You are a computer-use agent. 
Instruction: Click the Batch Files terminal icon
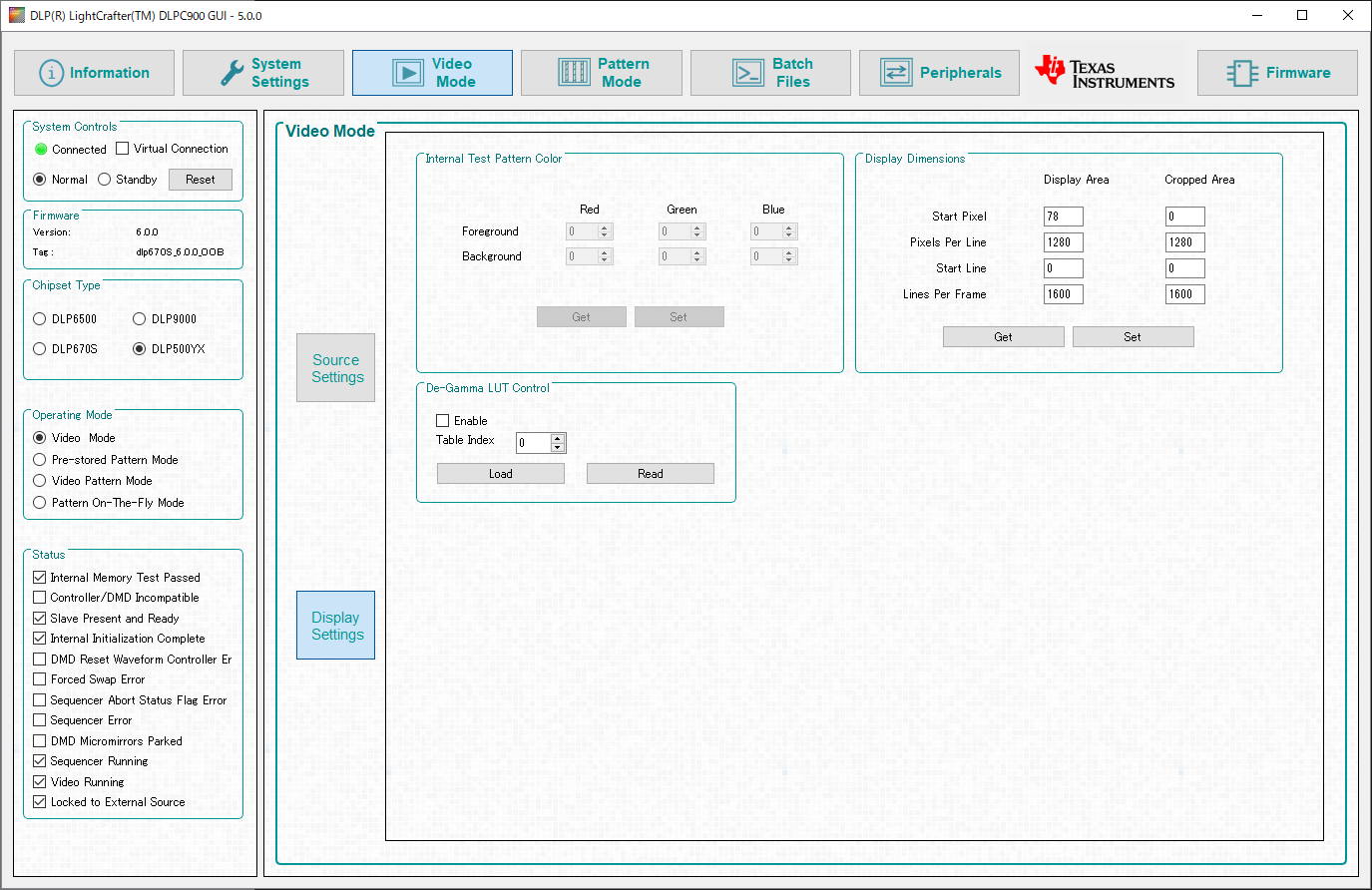[x=748, y=73]
